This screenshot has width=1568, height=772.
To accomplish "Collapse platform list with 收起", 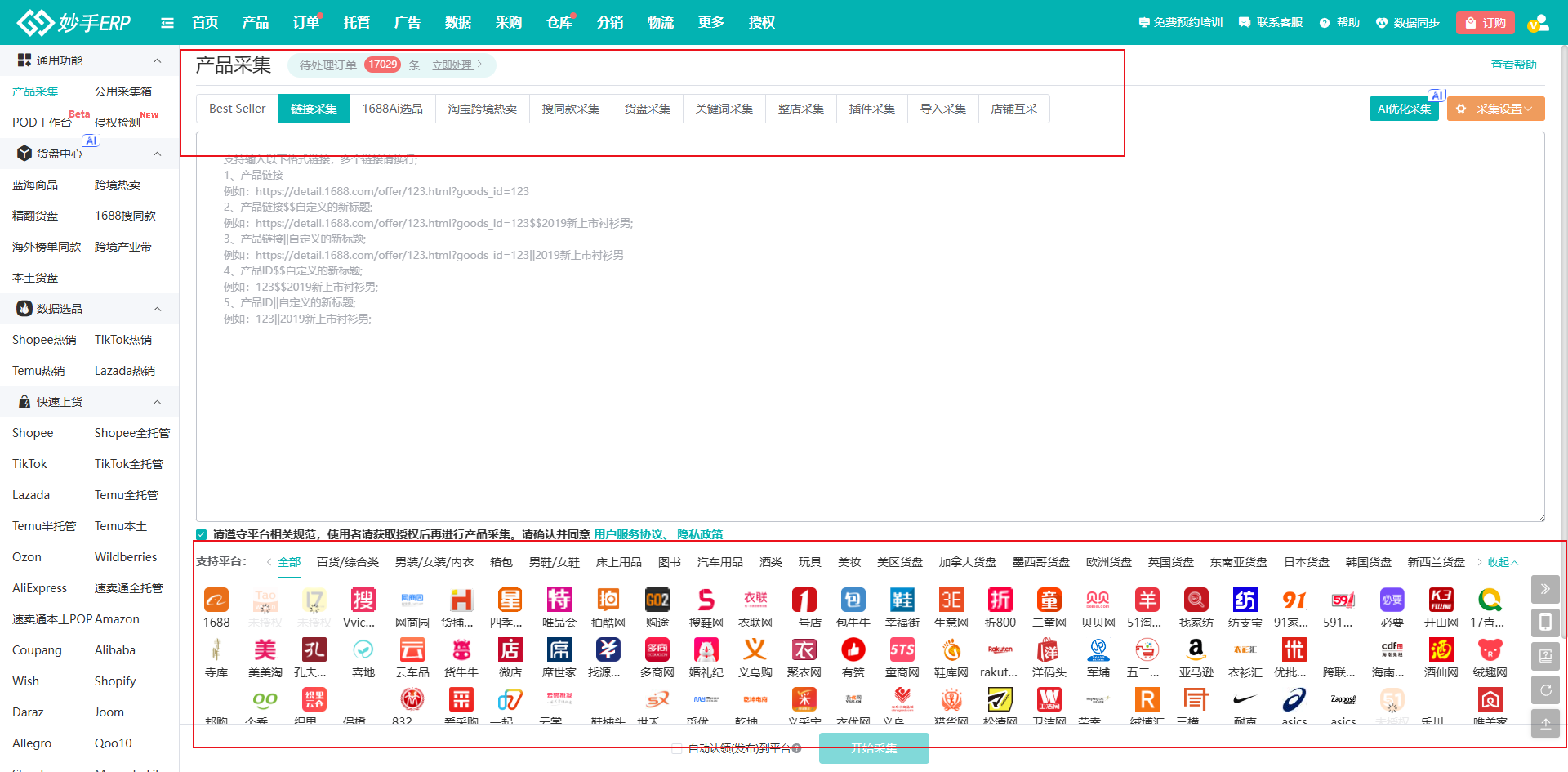I will tap(1502, 562).
